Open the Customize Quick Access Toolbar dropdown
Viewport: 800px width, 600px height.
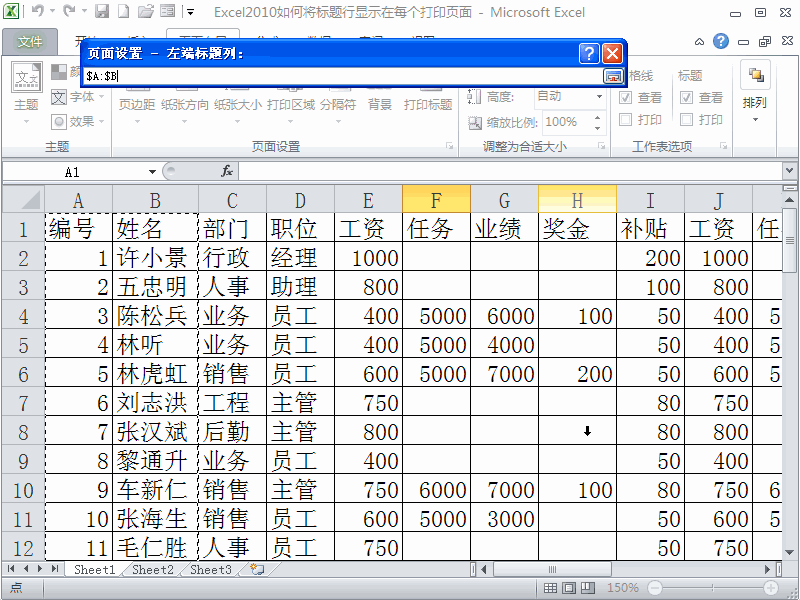coord(190,11)
